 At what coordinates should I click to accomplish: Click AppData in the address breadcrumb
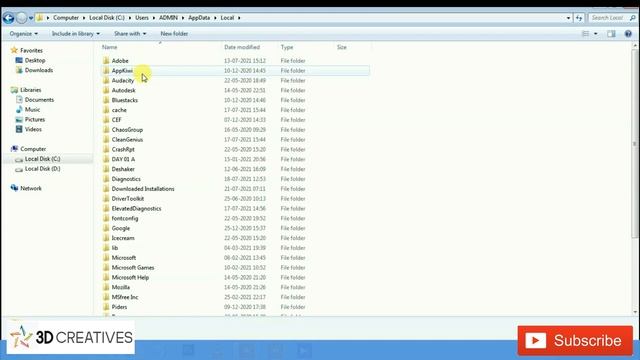199,18
